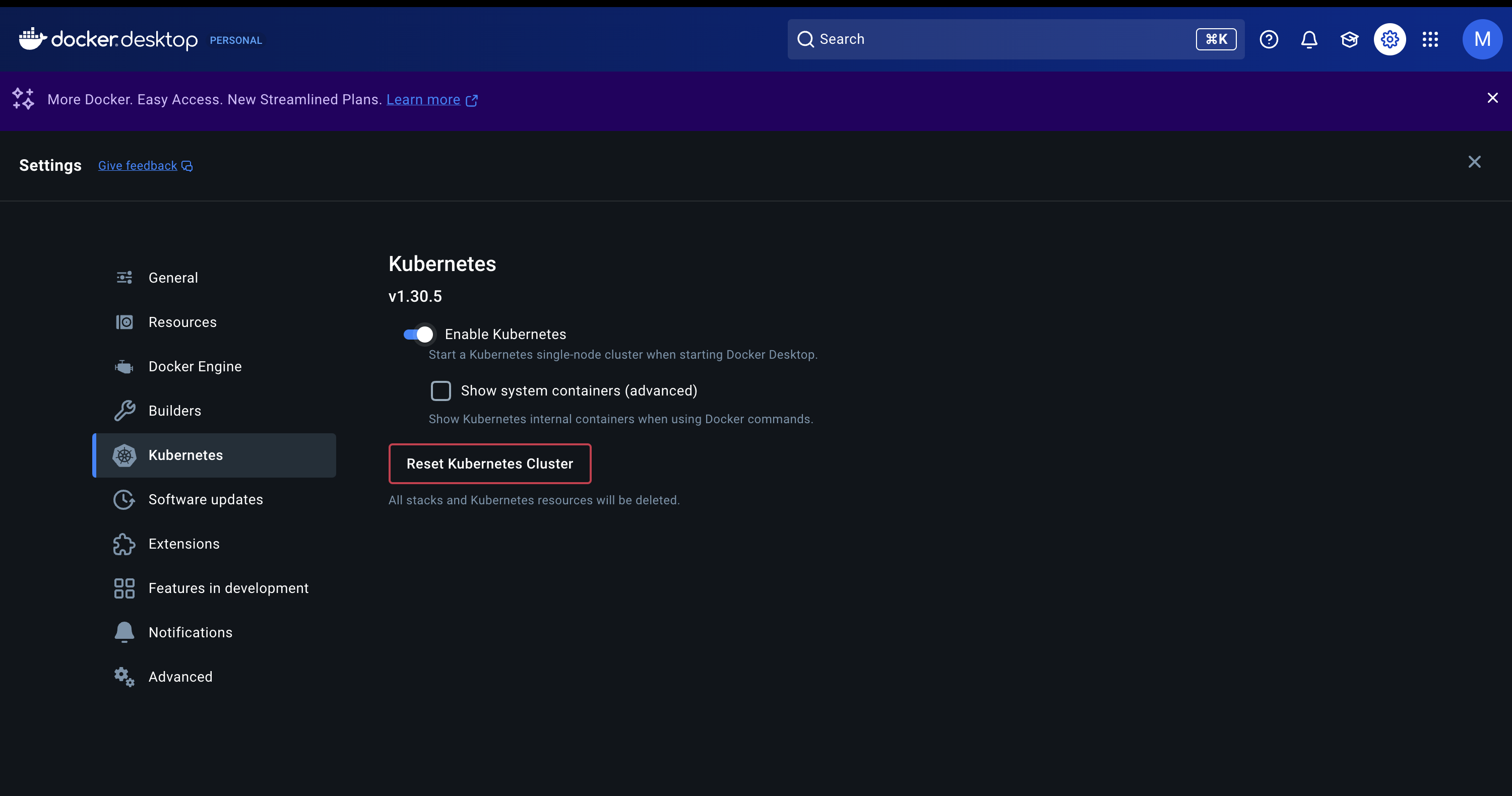Click 'All stacks and Kubernetes resources will be deleted.'
Image resolution: width=1512 pixels, height=796 pixels.
click(534, 500)
